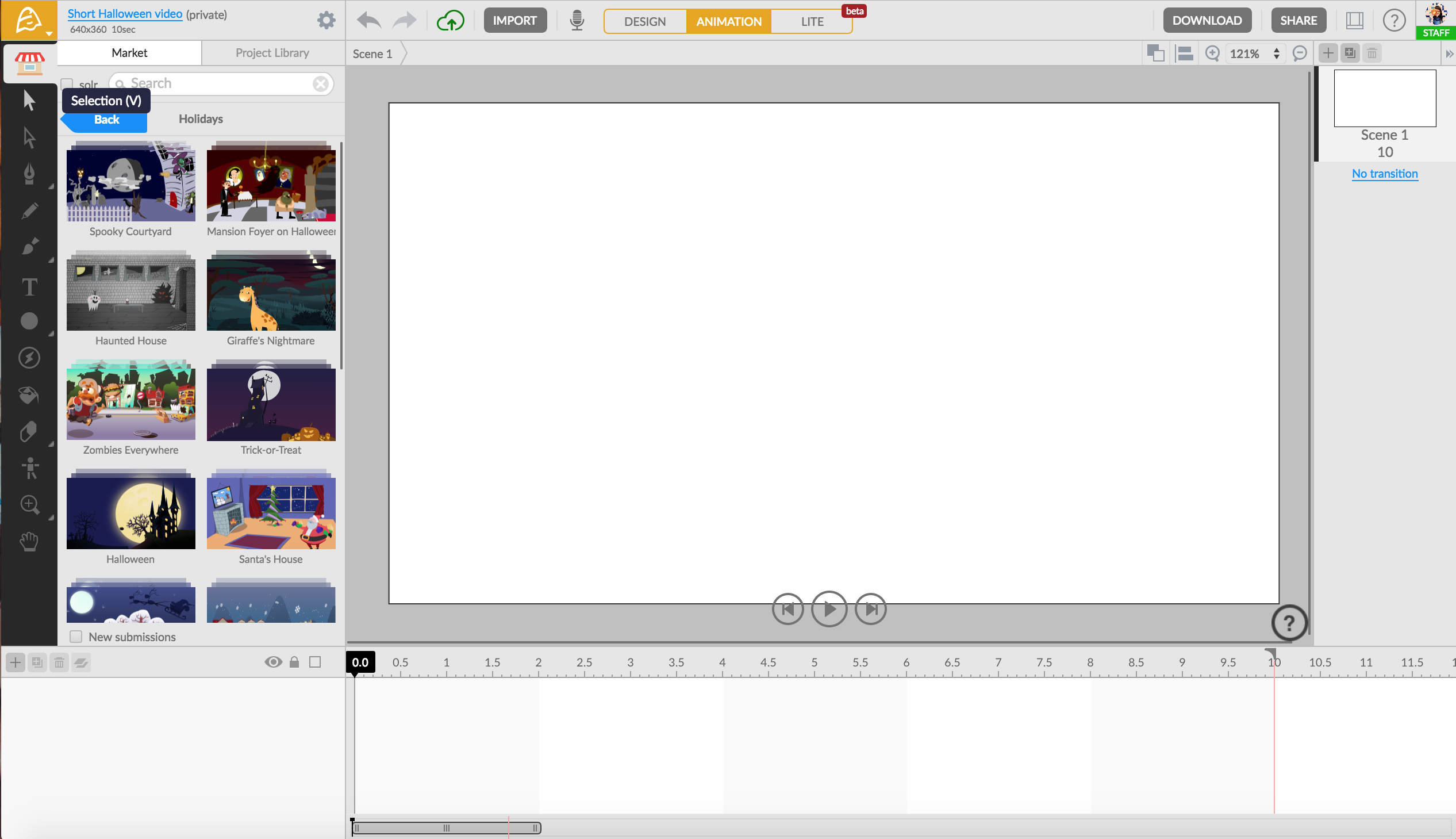Image resolution: width=1456 pixels, height=839 pixels.
Task: Play the animation
Action: tap(829, 609)
